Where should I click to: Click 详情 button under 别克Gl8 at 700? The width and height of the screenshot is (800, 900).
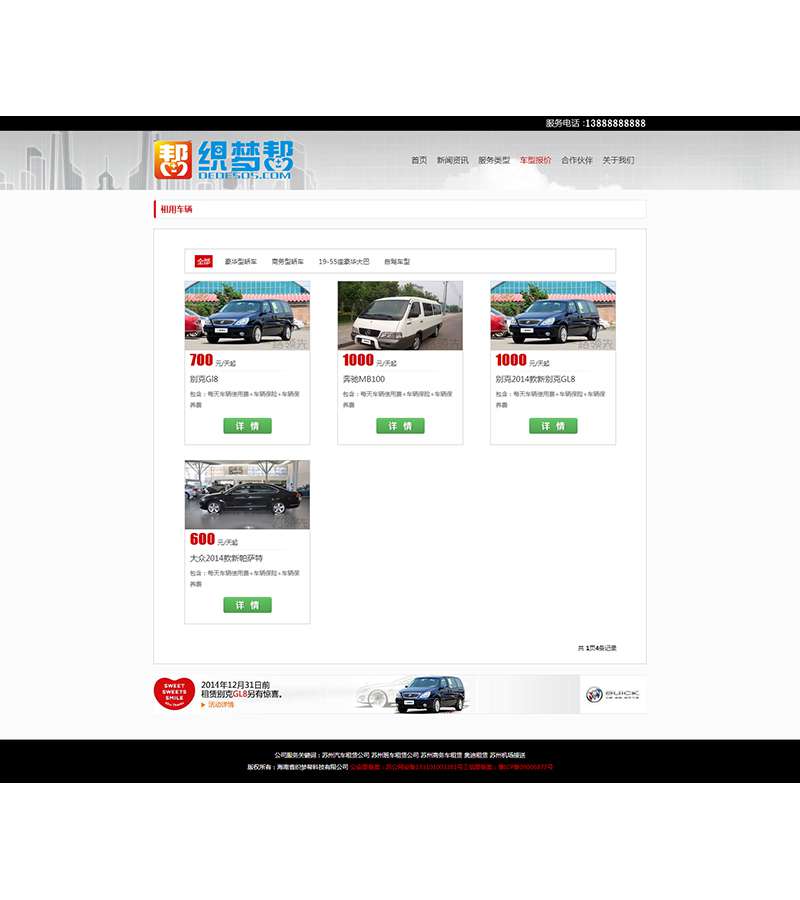[x=247, y=426]
